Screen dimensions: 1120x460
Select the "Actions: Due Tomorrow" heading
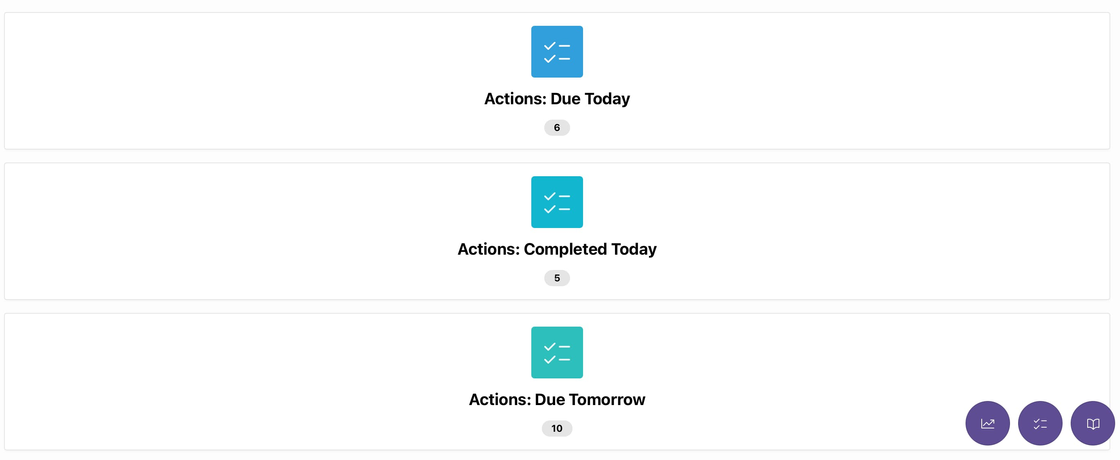tap(557, 399)
